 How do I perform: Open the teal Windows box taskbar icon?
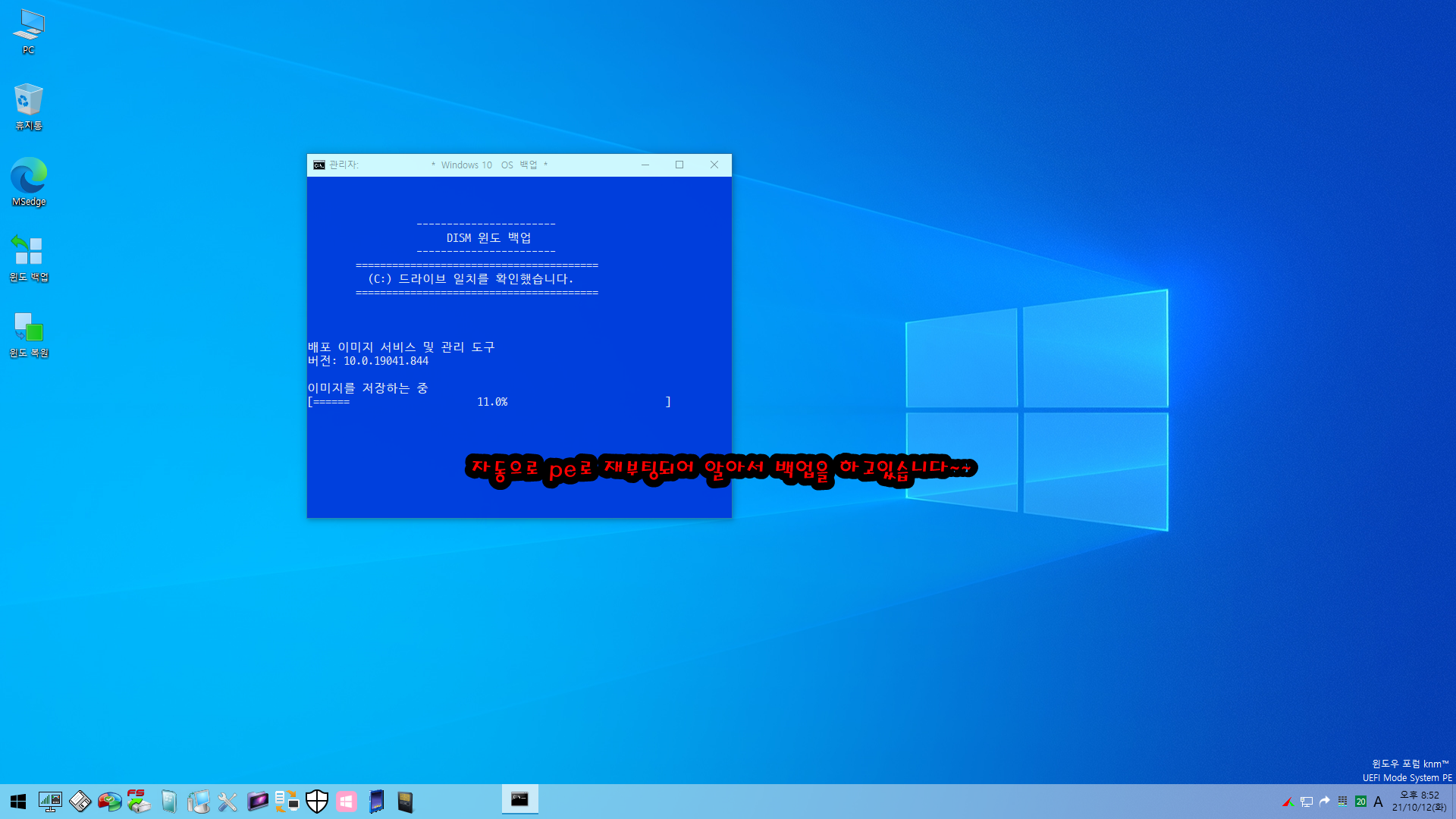point(168,802)
